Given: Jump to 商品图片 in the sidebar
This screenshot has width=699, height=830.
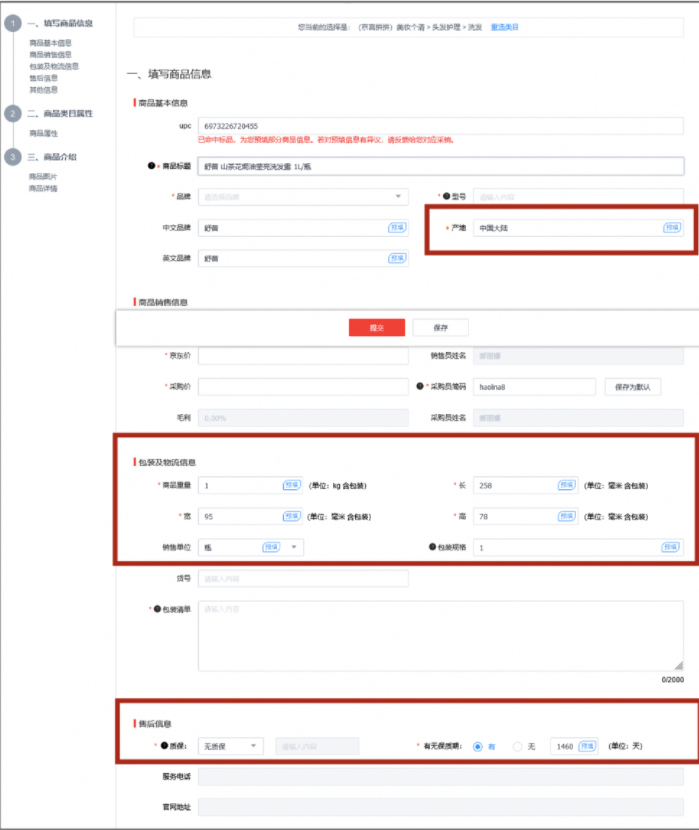Looking at the screenshot, I should pyautogui.click(x=43, y=177).
